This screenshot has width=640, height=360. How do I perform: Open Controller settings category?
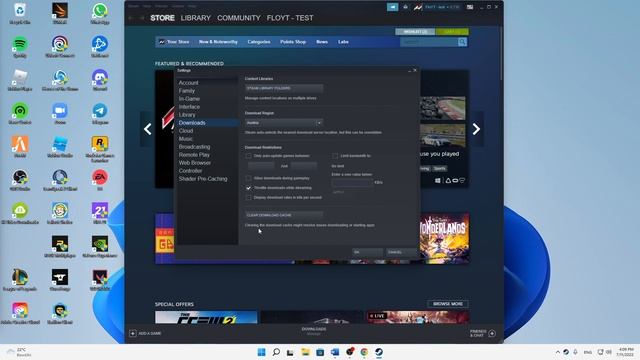click(x=190, y=171)
